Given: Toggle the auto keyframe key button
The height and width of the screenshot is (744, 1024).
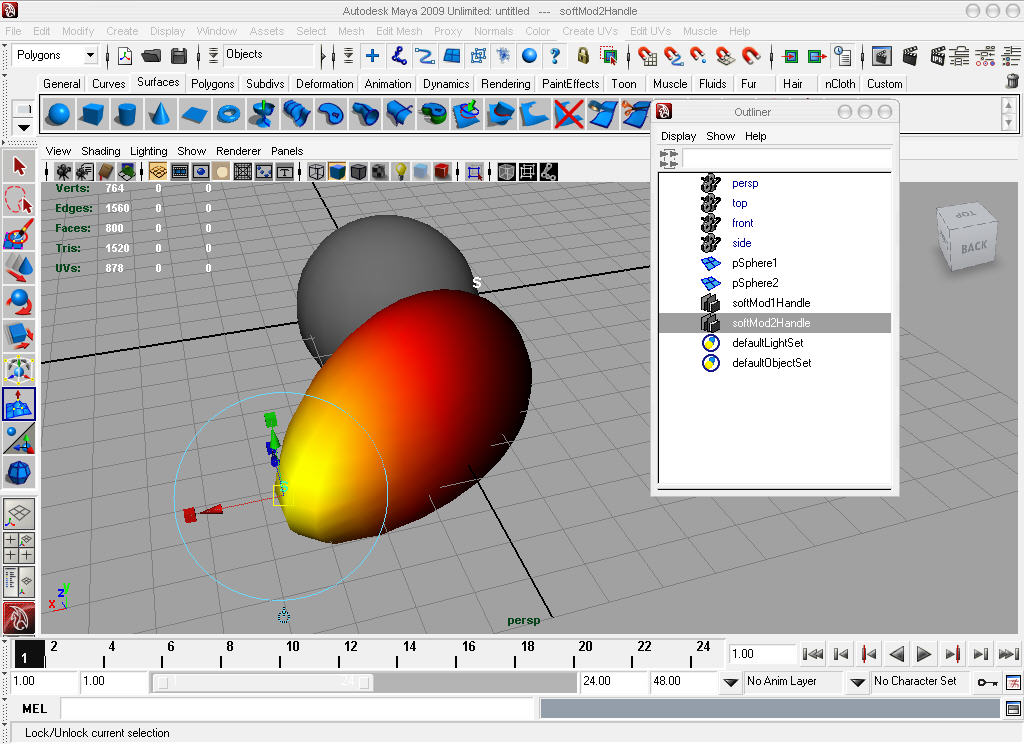Looking at the screenshot, I should pyautogui.click(x=987, y=683).
